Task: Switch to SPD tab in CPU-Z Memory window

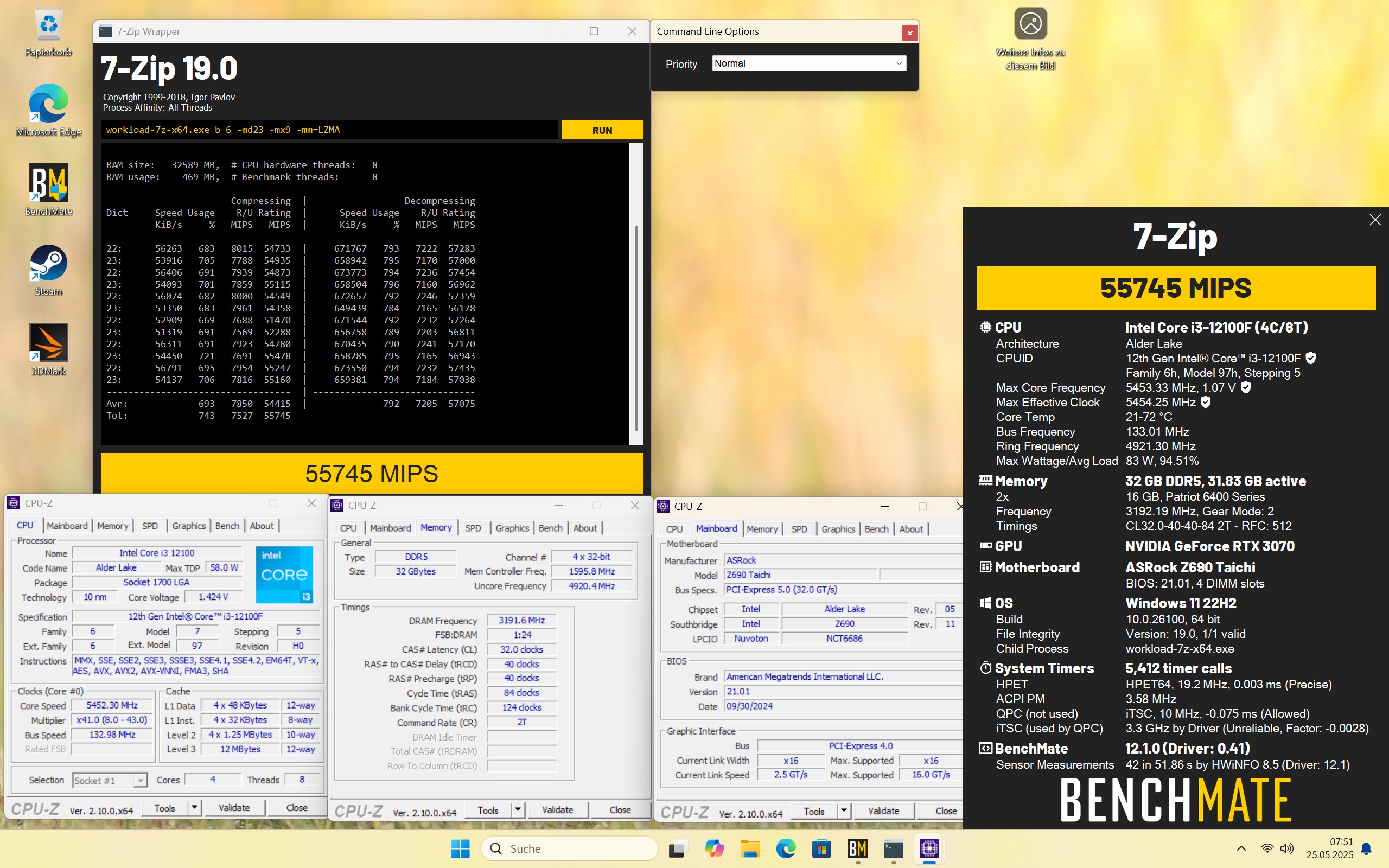Action: (x=473, y=528)
